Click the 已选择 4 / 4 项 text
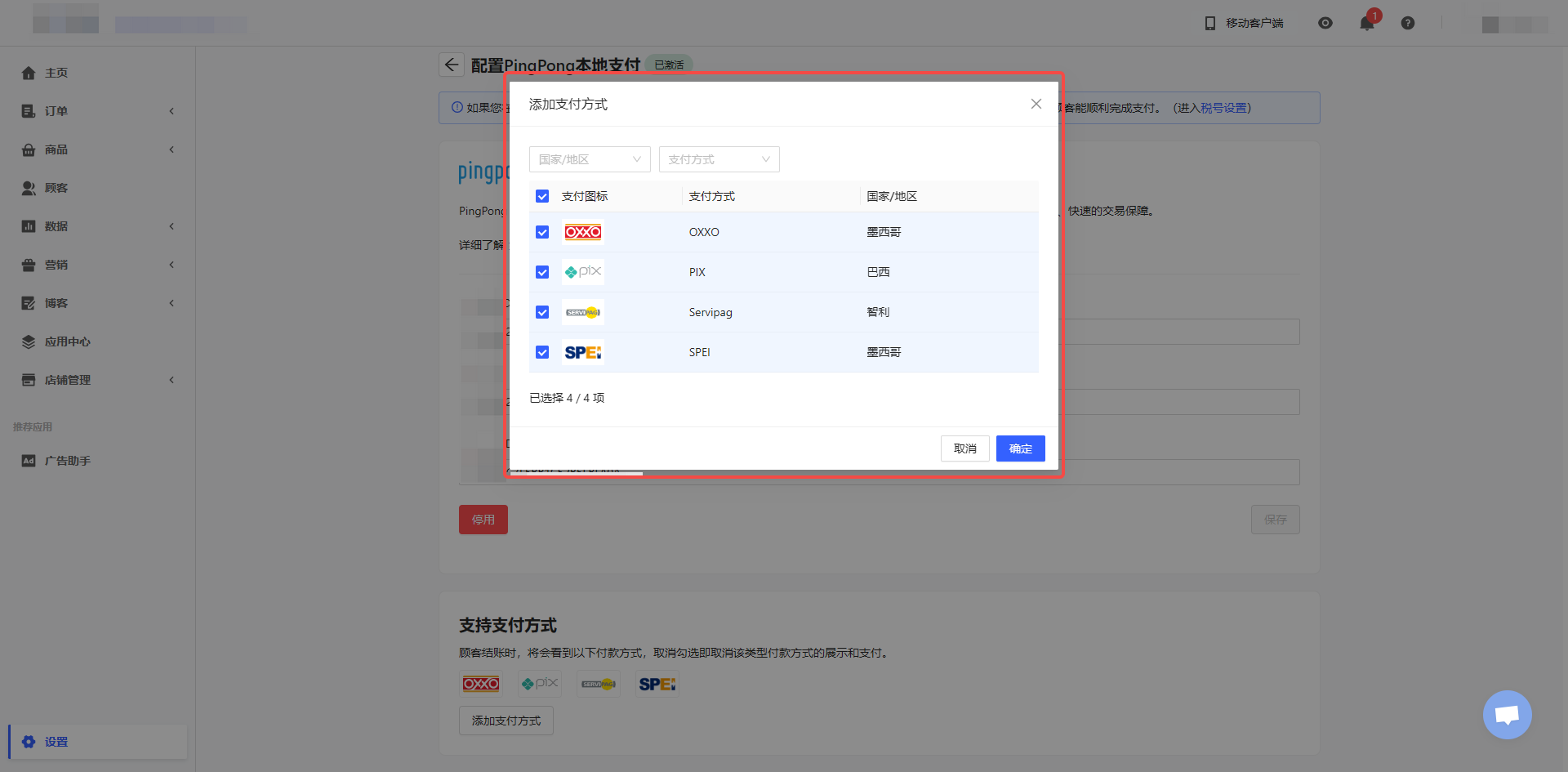1568x772 pixels. pos(567,398)
